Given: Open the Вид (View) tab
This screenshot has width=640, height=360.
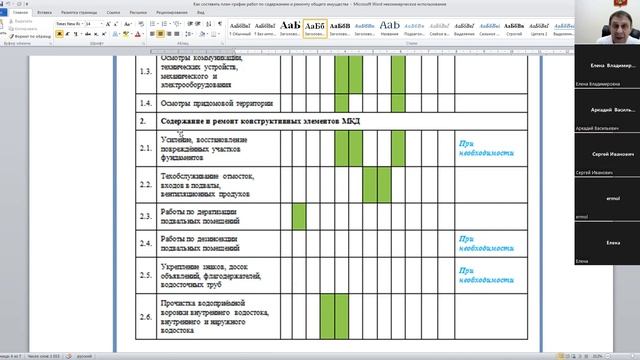Looking at the screenshot, I should click(200, 13).
